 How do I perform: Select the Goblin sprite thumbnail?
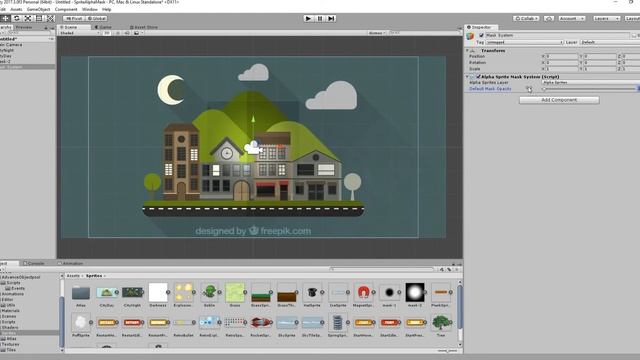pyautogui.click(x=209, y=292)
